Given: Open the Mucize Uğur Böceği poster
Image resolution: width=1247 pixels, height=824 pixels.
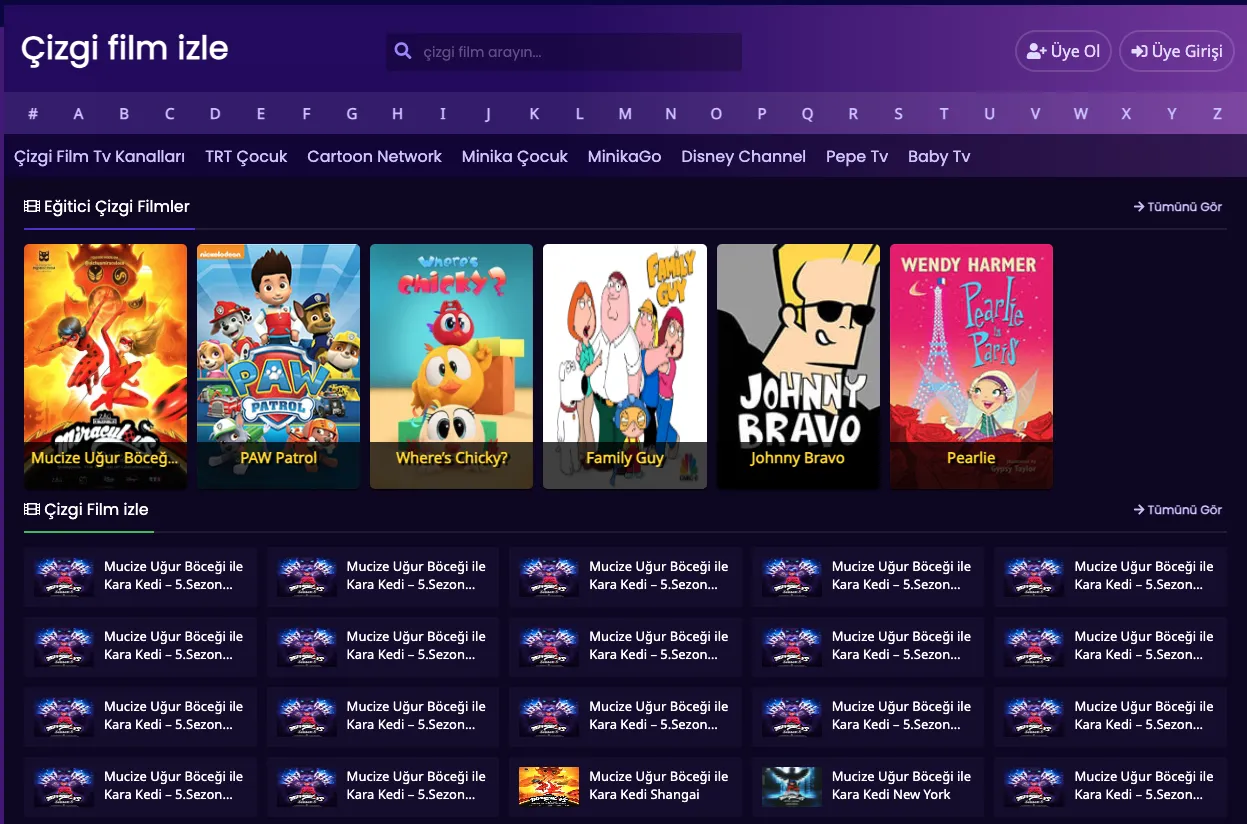Looking at the screenshot, I should (105, 366).
